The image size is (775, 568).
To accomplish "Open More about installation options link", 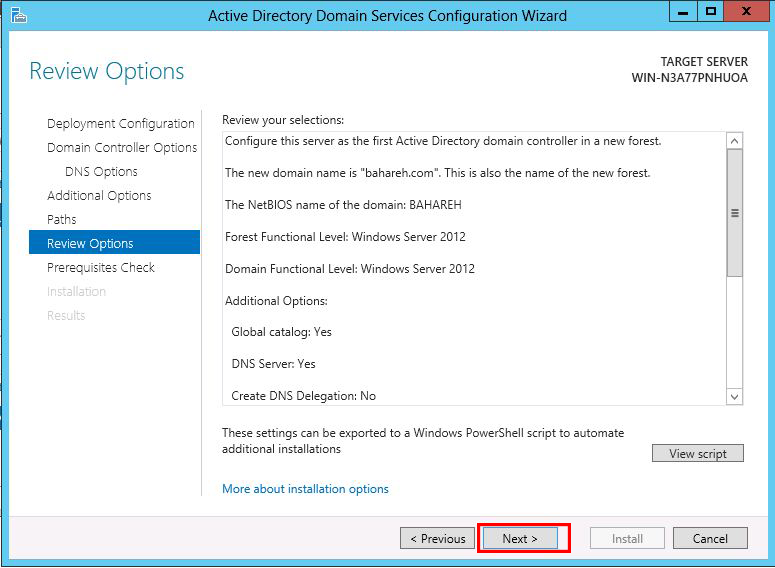I will point(305,489).
